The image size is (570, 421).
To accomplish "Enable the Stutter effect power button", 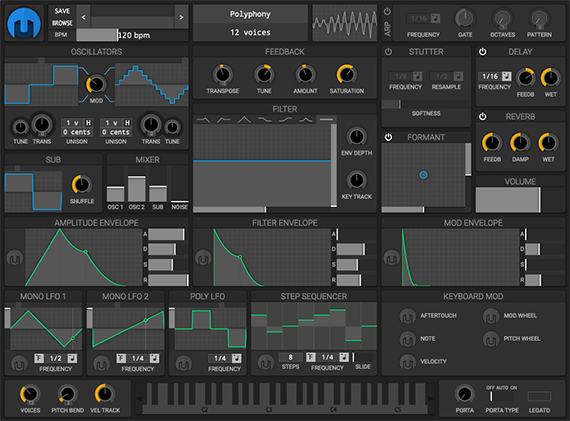I will [388, 52].
